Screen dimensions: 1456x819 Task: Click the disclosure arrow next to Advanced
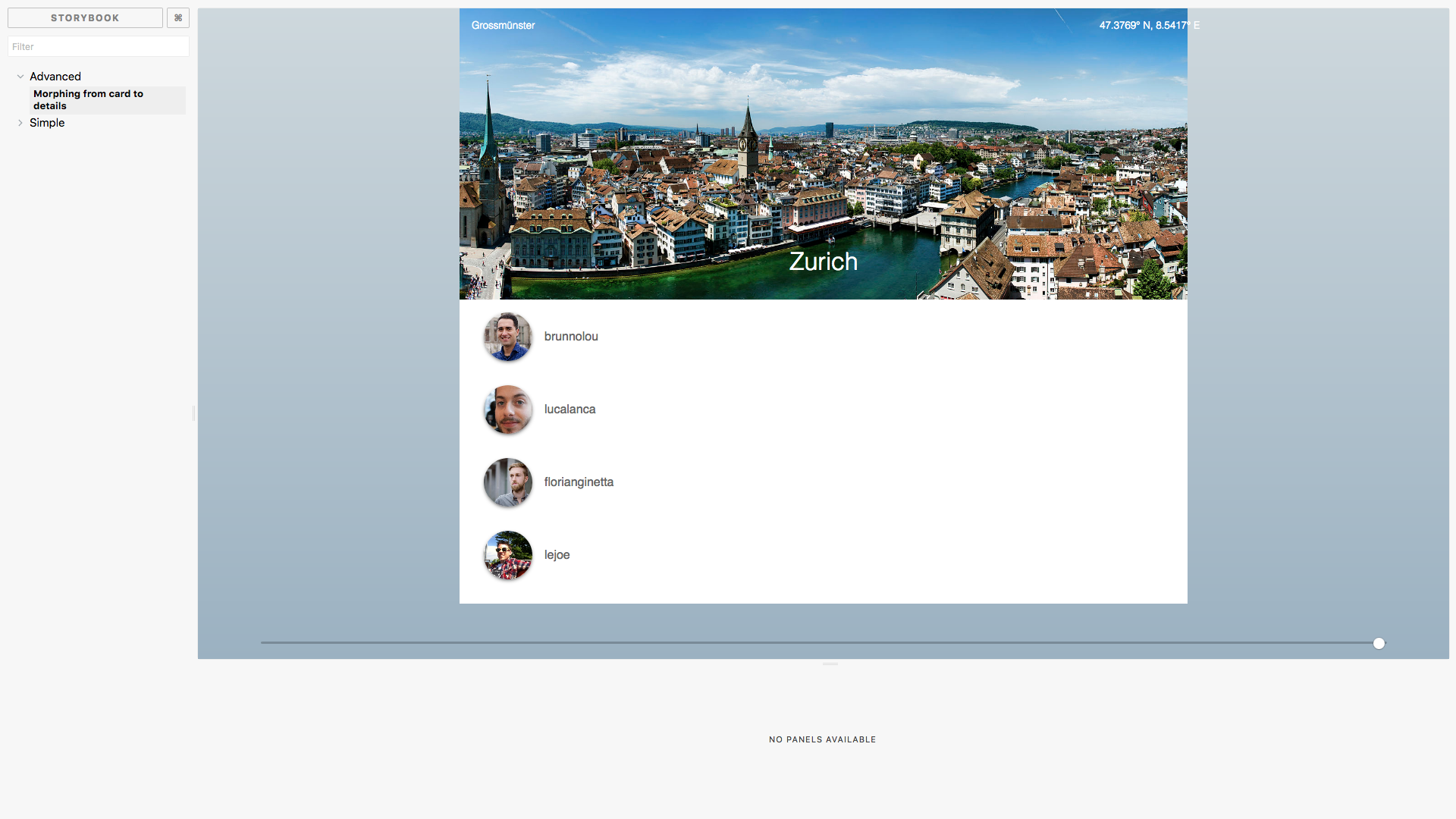[x=20, y=76]
